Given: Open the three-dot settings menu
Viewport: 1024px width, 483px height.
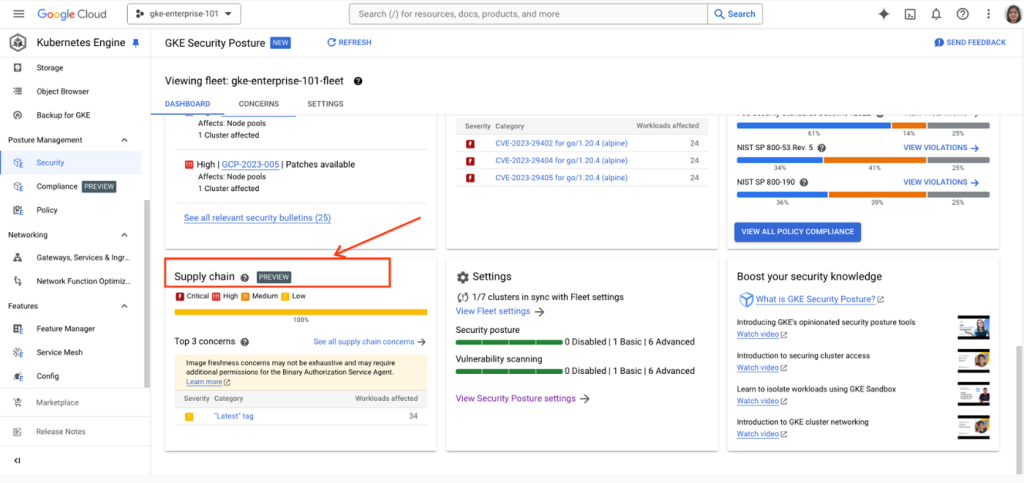Looking at the screenshot, I should coord(989,14).
